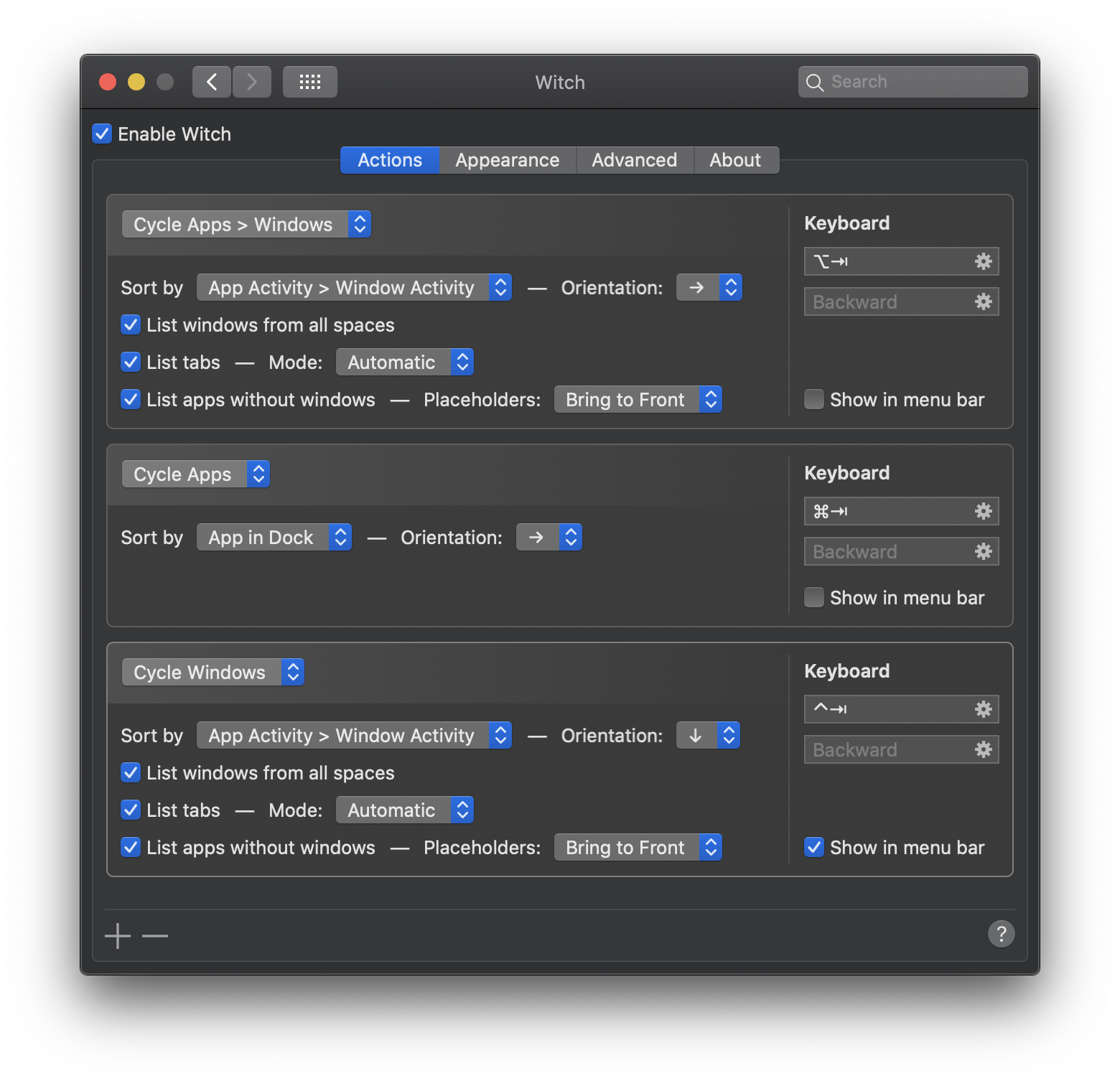Click Command-Tab shortcut field
Image resolution: width=1120 pixels, height=1081 pixels.
pos(901,511)
